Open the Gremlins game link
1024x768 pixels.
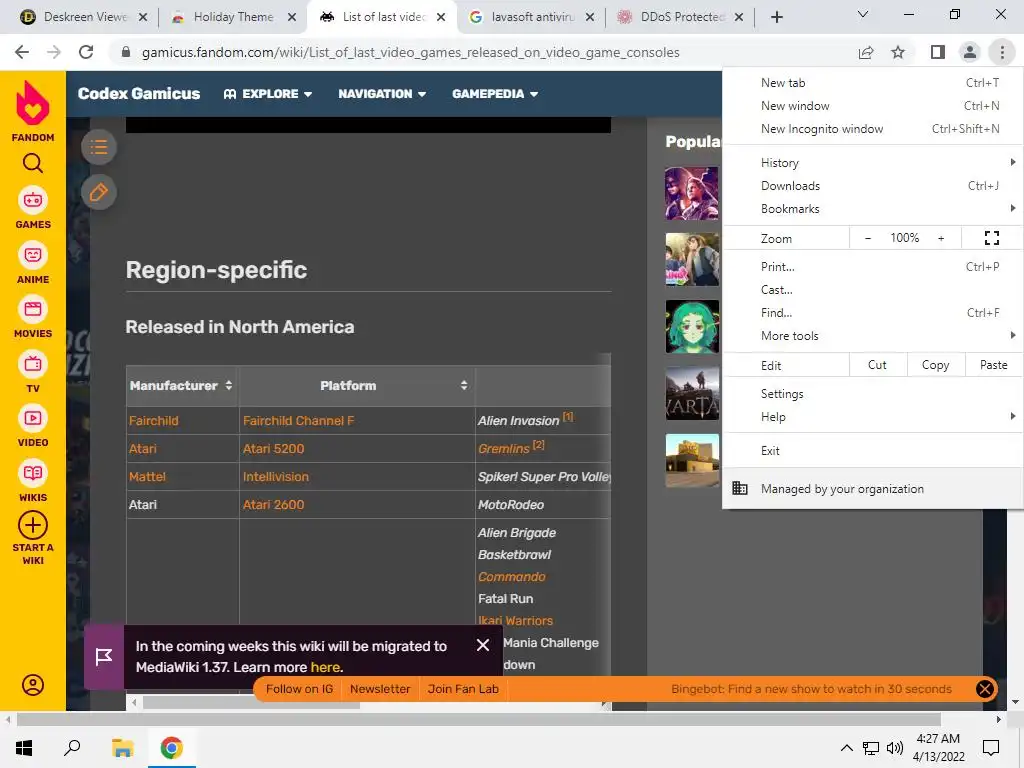(x=504, y=449)
